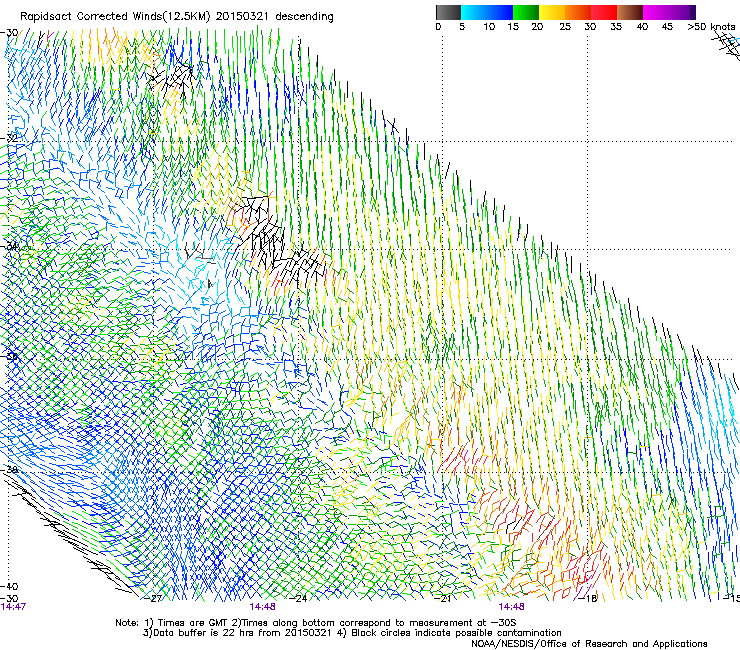The width and height of the screenshot is (740, 650).
Task: Click the green 15–20 knots legend color
Action: (x=525, y=12)
